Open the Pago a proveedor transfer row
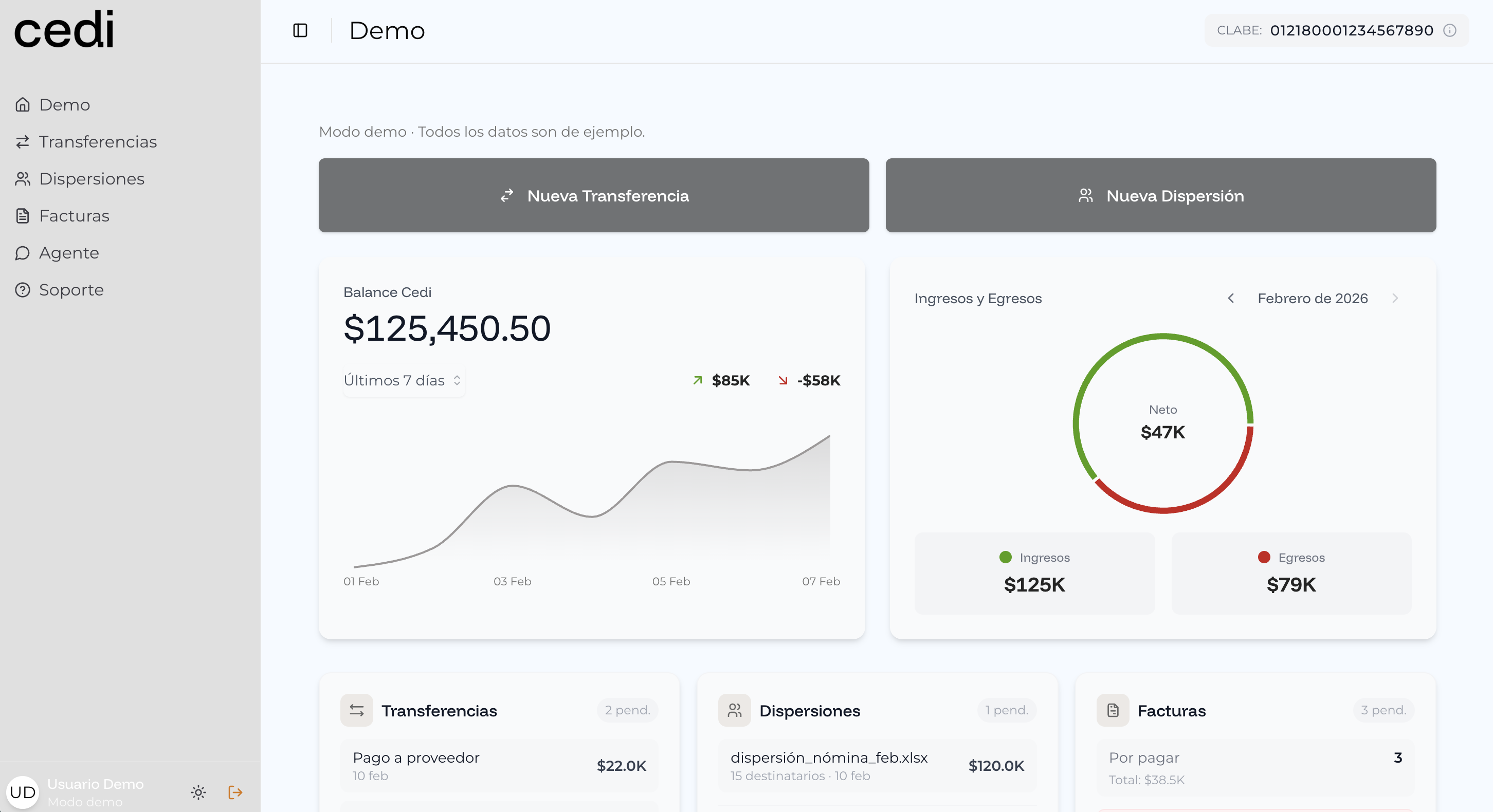Viewport: 1493px width, 812px height. point(499,766)
